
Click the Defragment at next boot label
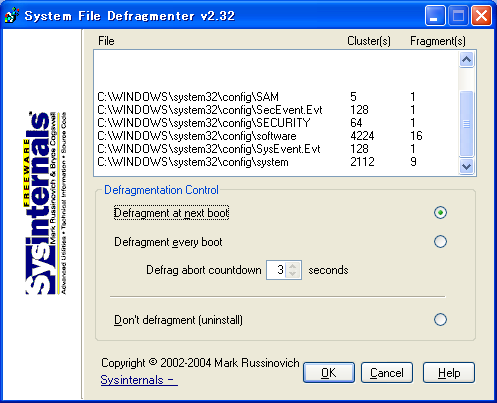point(171,213)
